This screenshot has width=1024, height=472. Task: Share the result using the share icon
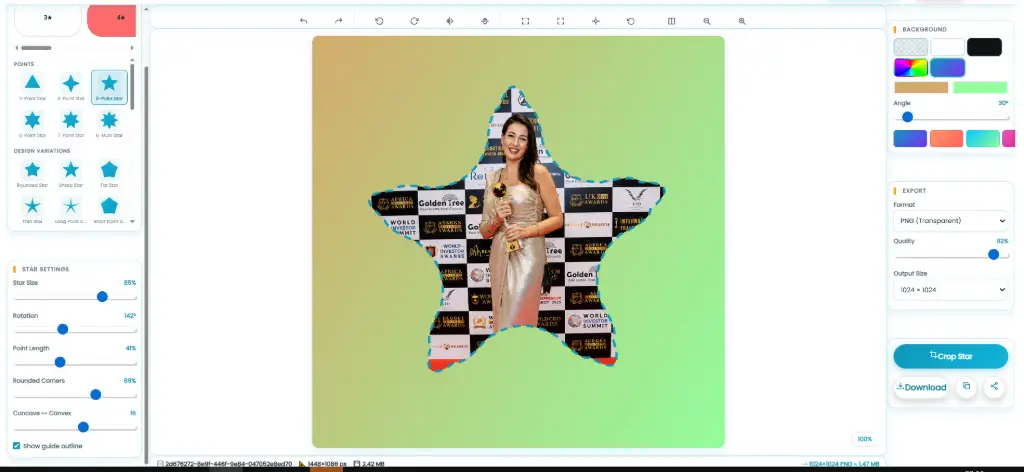pyautogui.click(x=994, y=386)
